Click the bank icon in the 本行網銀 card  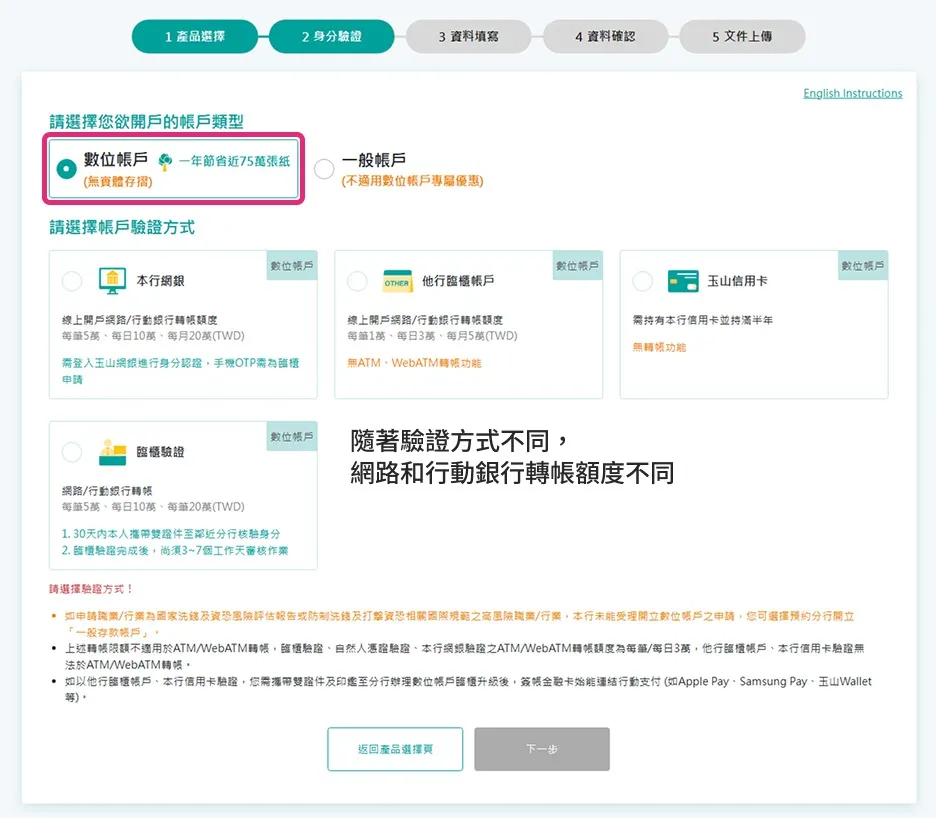(114, 281)
